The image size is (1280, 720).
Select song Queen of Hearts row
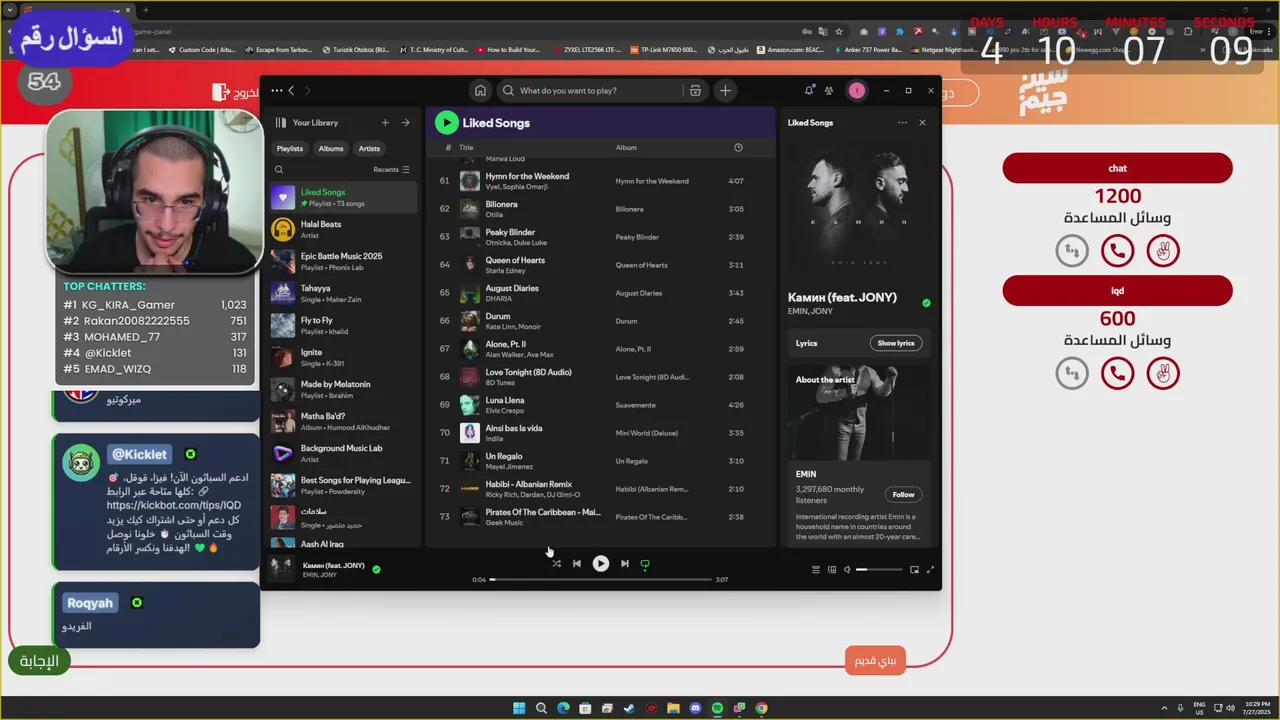click(600, 265)
